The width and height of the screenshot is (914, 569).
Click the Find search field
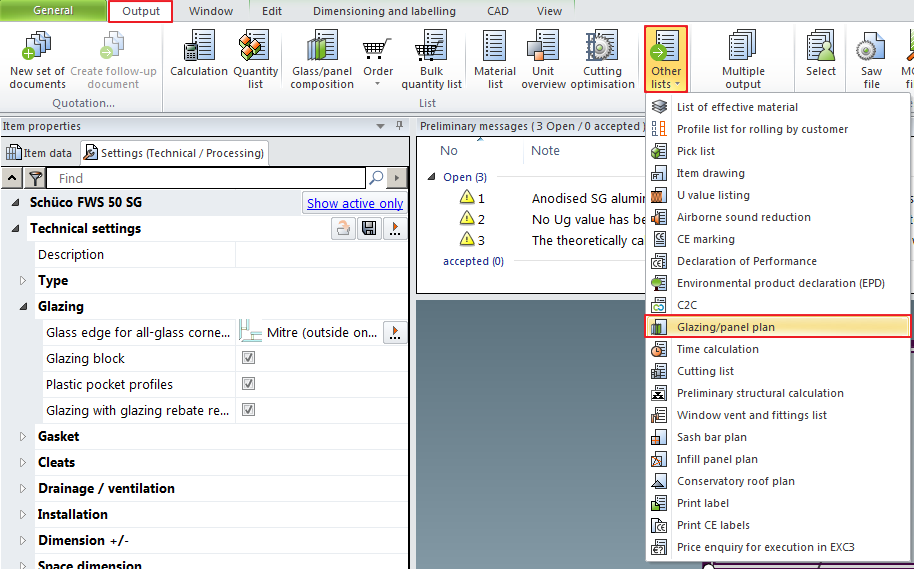[x=210, y=178]
